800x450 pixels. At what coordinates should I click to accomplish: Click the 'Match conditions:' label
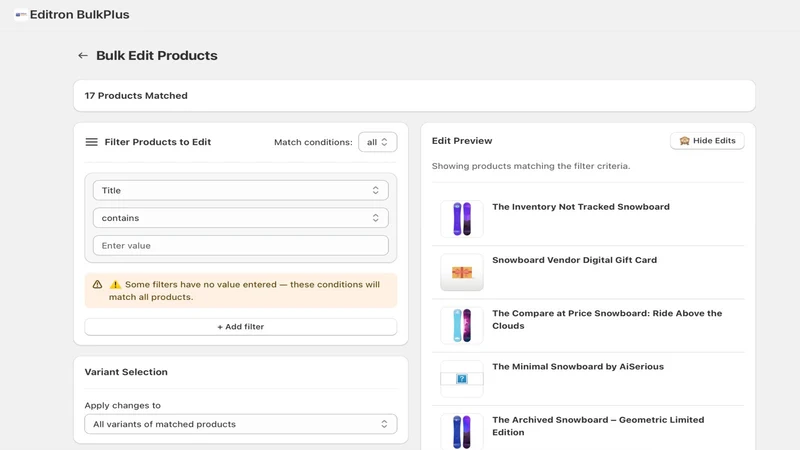click(x=313, y=142)
